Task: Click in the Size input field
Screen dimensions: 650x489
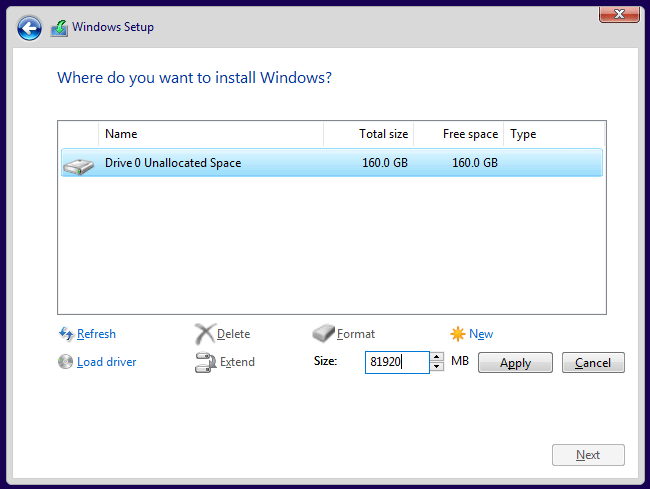Action: click(x=396, y=362)
